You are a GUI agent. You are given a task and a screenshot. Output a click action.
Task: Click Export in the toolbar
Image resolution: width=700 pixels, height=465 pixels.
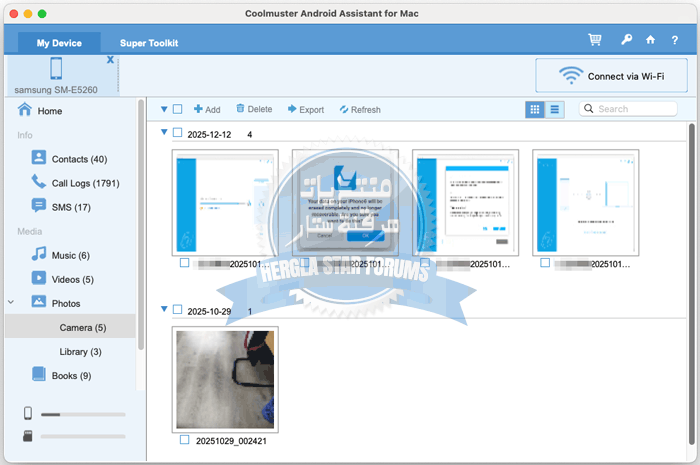point(305,109)
